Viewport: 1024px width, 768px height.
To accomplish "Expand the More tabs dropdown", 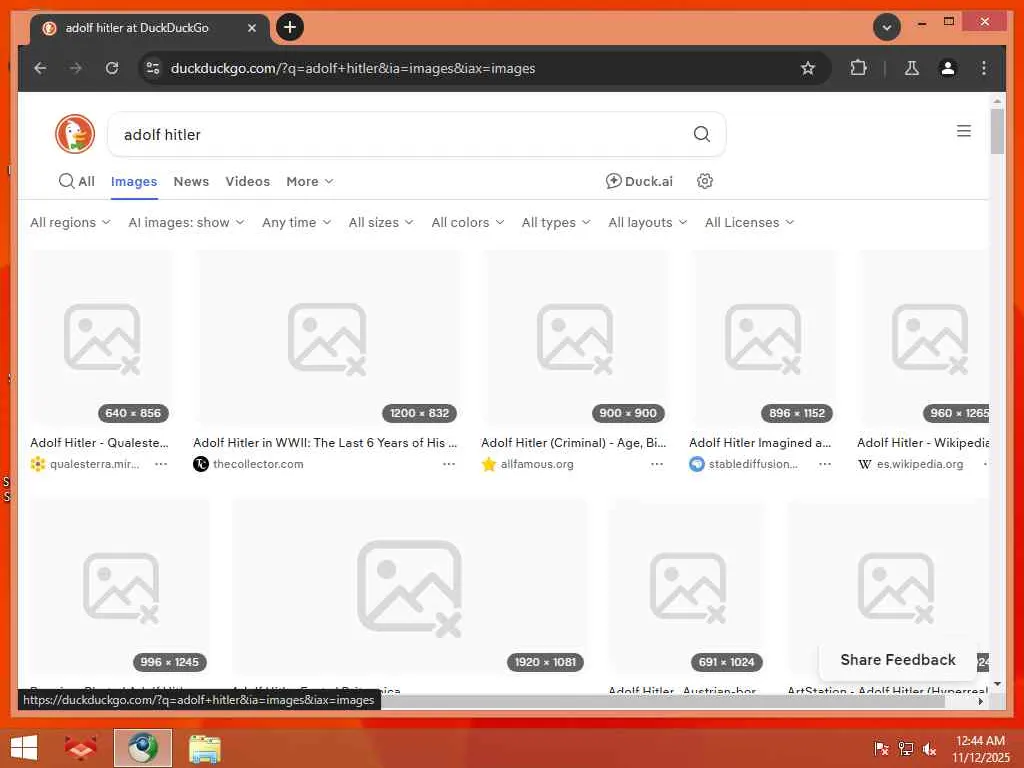I will tap(310, 182).
